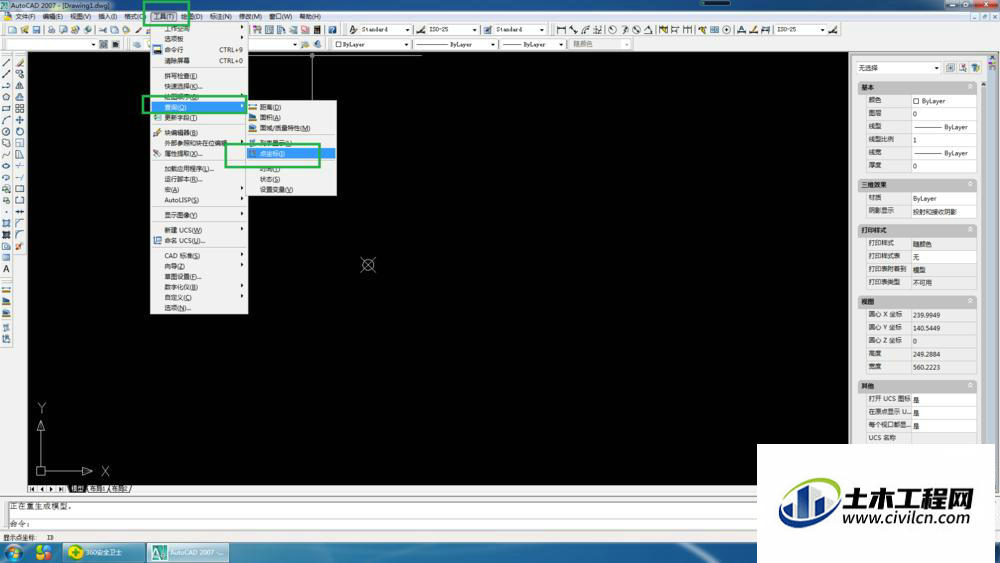
Task: Select the multiline Text tool (A)
Action: click(6, 269)
